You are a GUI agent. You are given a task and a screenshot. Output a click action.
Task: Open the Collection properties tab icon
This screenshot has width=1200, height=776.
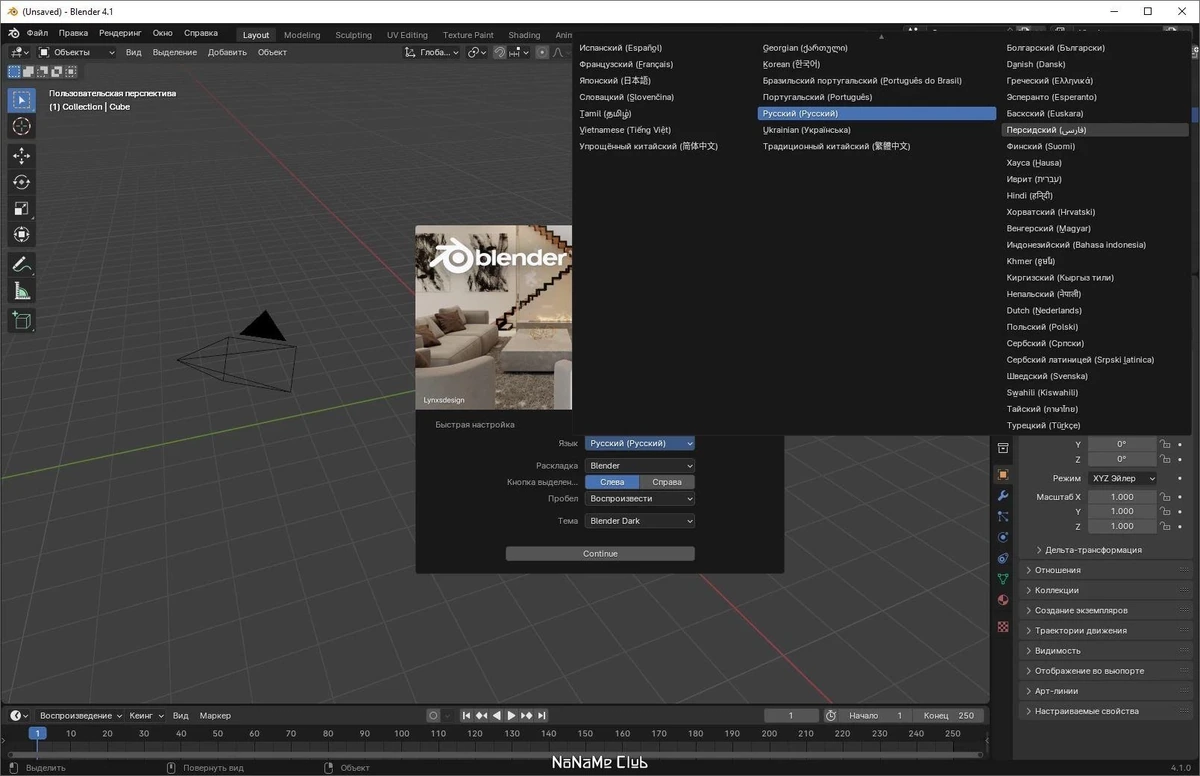pyautogui.click(x=1003, y=448)
